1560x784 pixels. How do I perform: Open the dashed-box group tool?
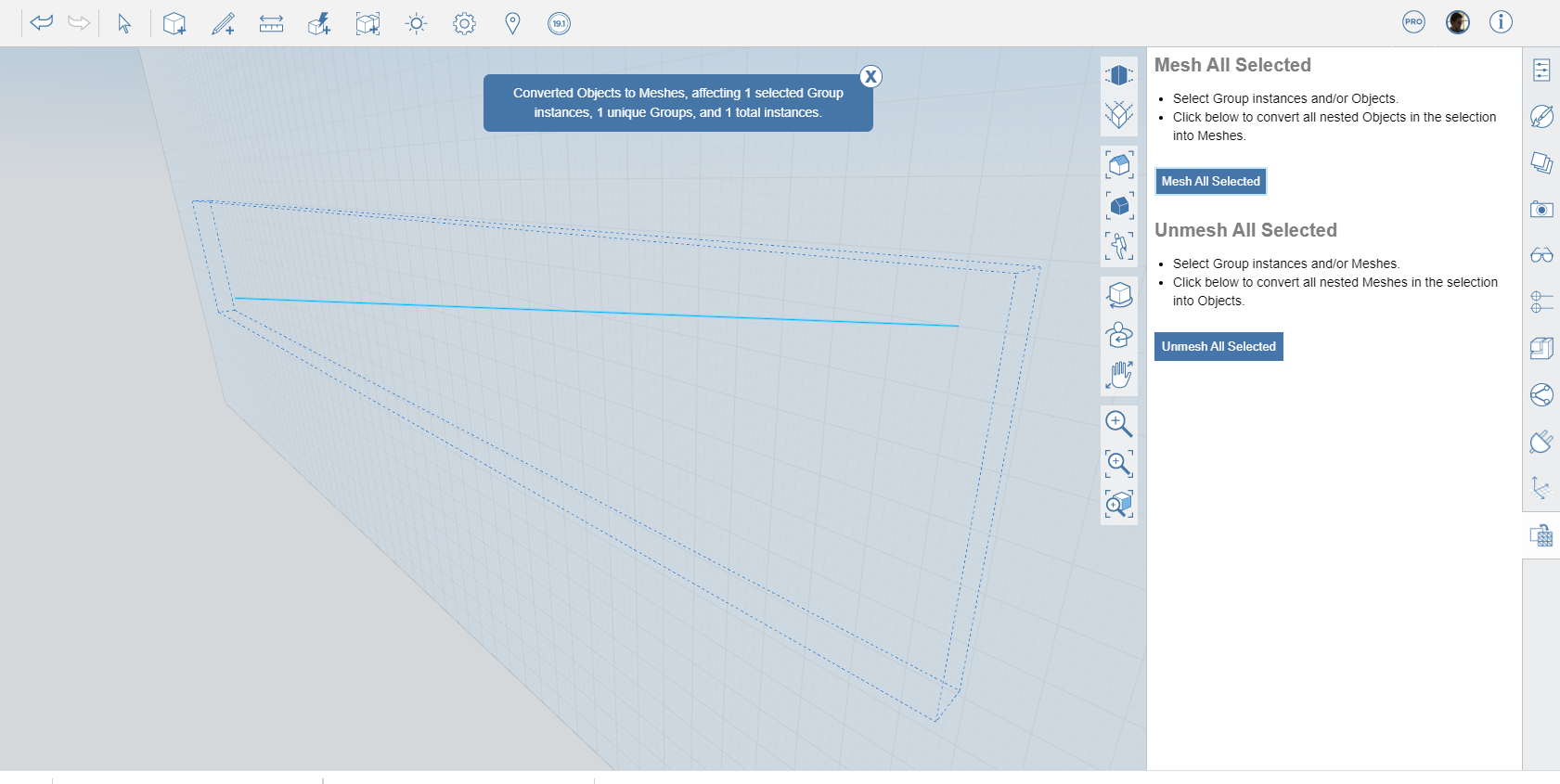(367, 23)
